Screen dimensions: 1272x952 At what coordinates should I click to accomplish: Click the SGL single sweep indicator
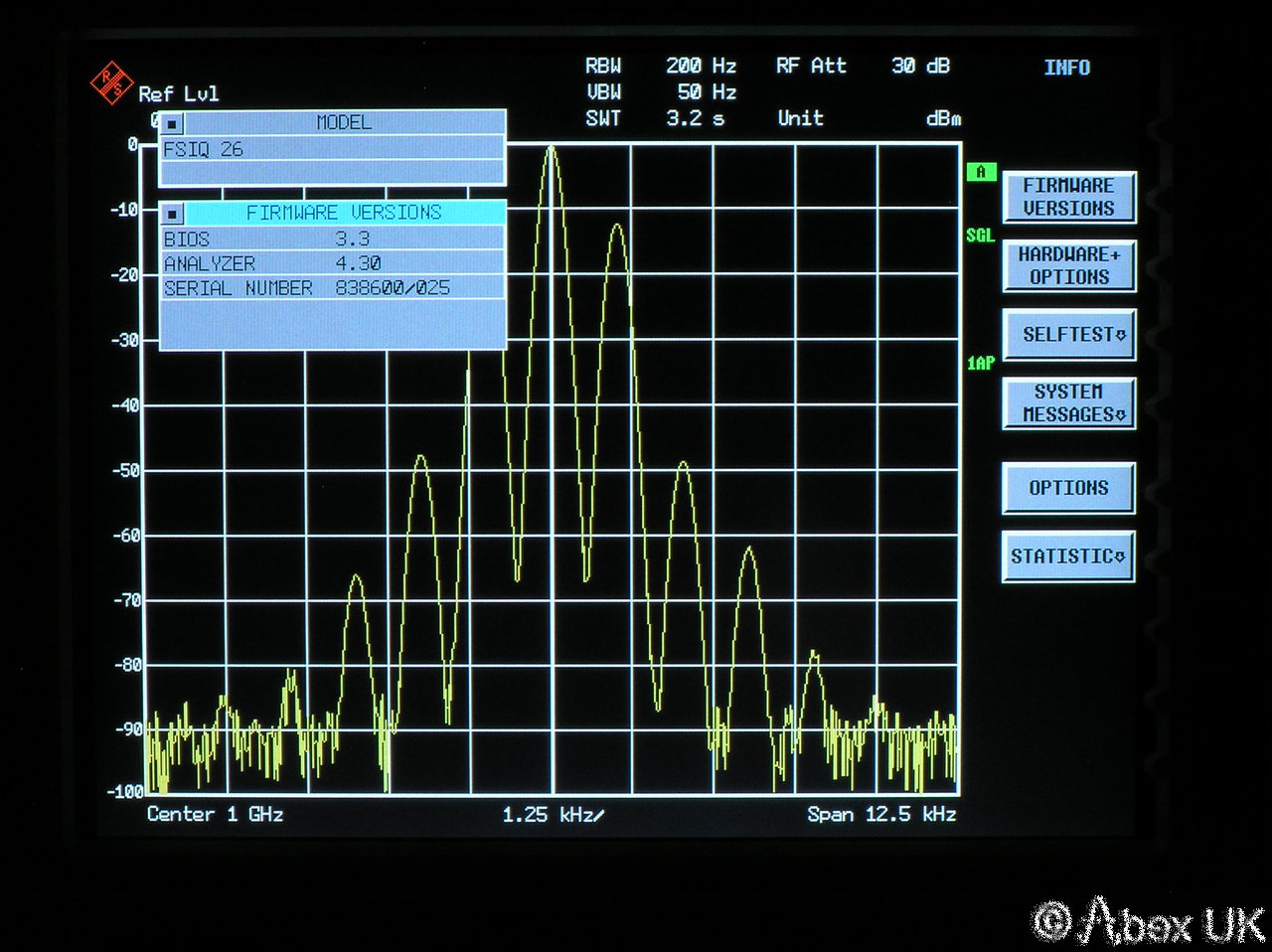coord(980,236)
